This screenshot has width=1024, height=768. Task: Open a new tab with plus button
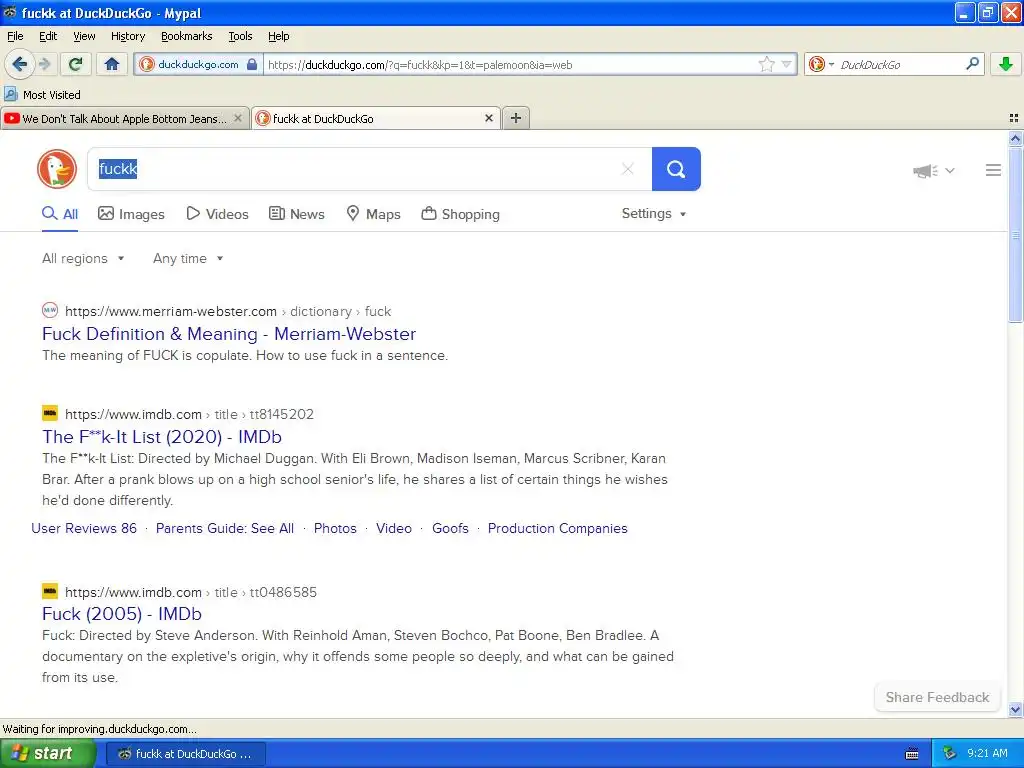point(516,118)
